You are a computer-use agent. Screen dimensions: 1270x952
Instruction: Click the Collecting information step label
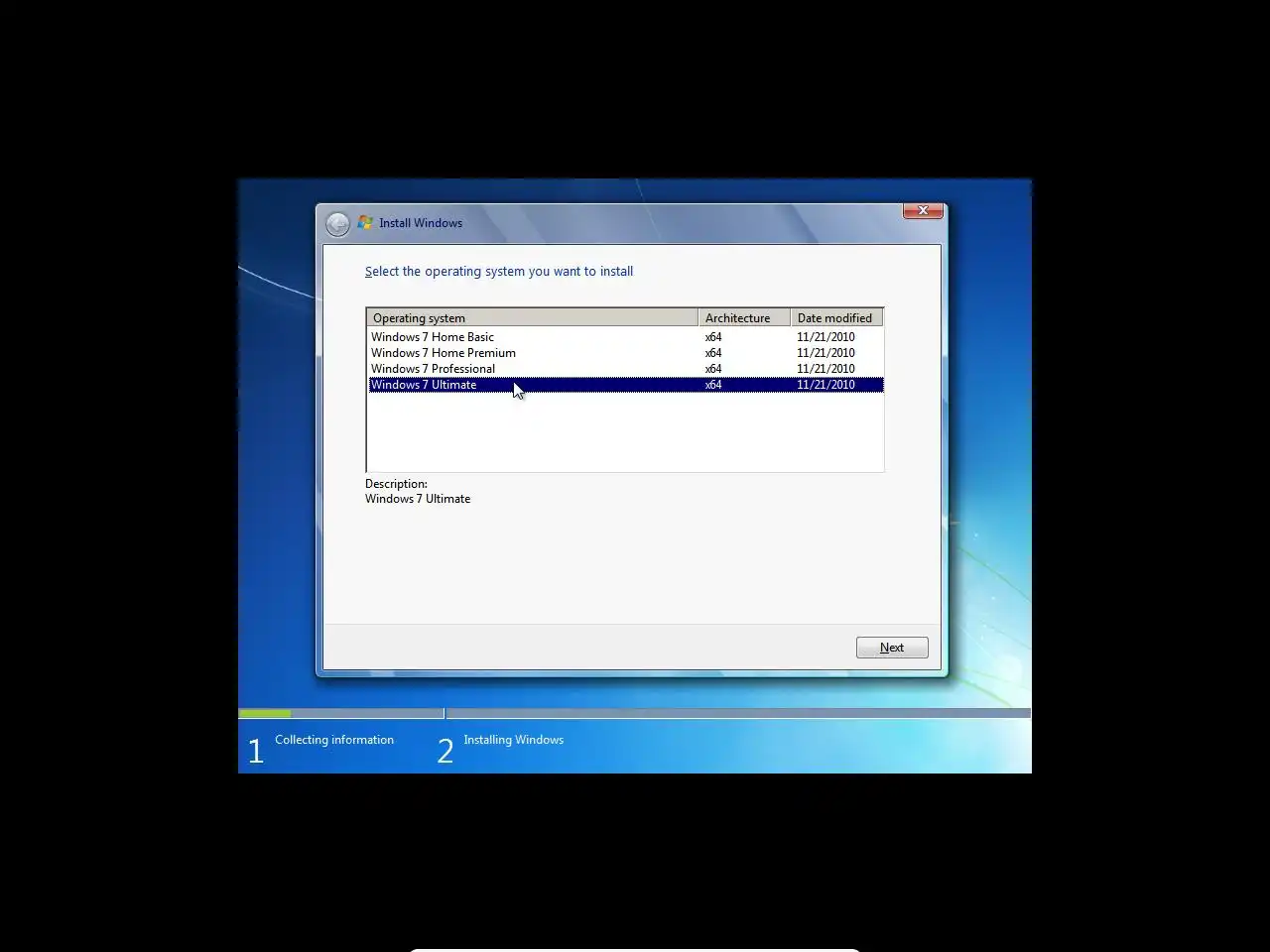(334, 740)
